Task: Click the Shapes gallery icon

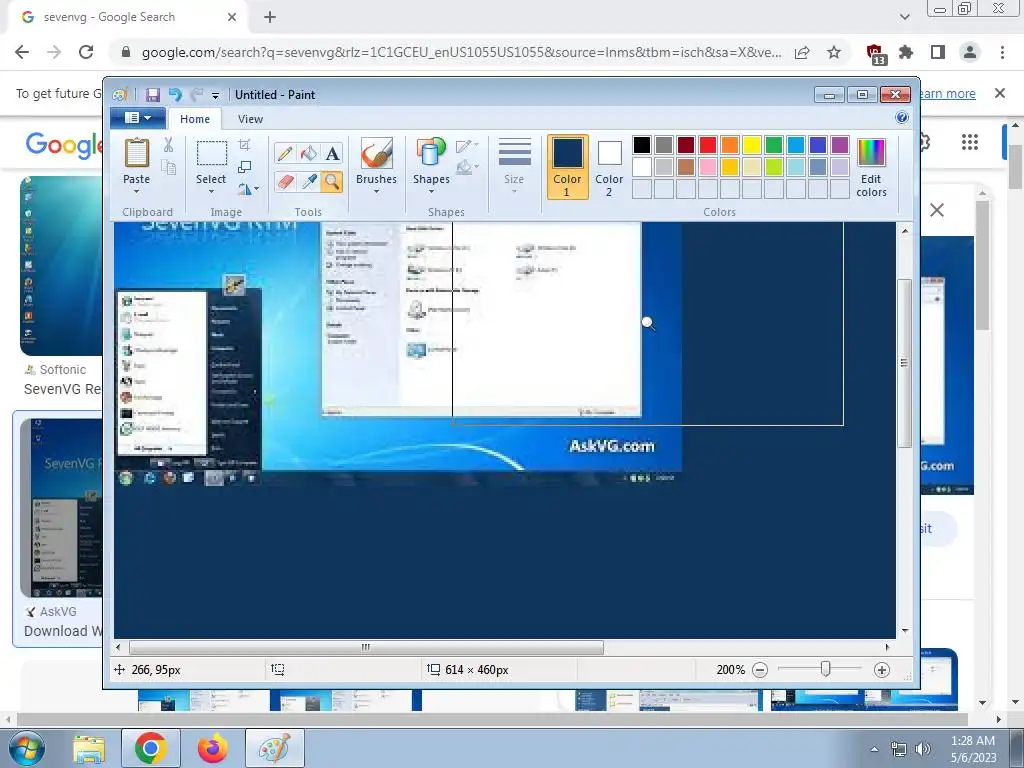Action: 431,154
